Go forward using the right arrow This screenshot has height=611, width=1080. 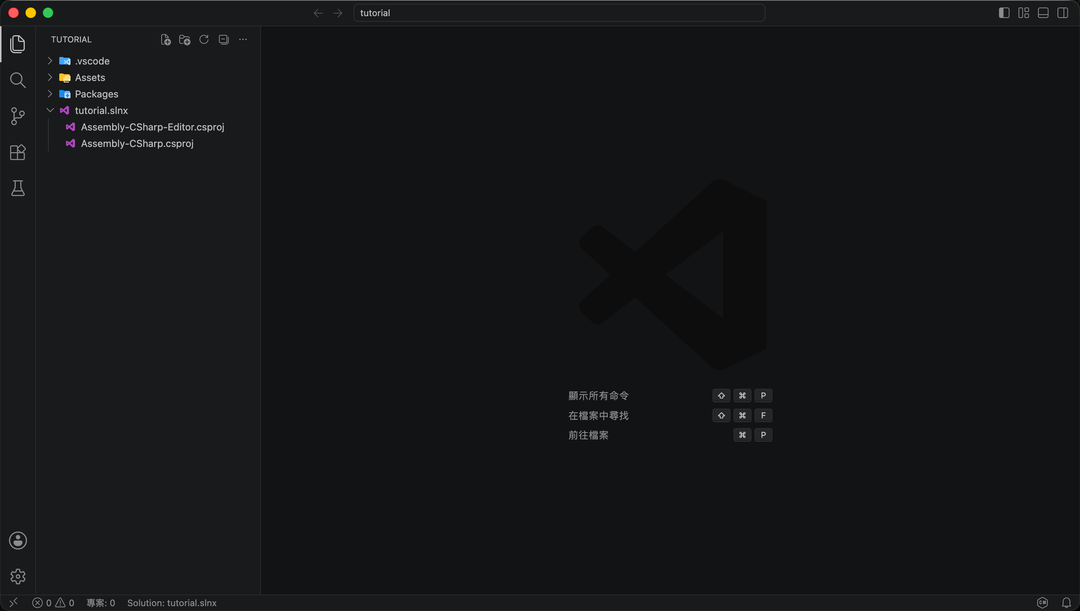tap(338, 13)
